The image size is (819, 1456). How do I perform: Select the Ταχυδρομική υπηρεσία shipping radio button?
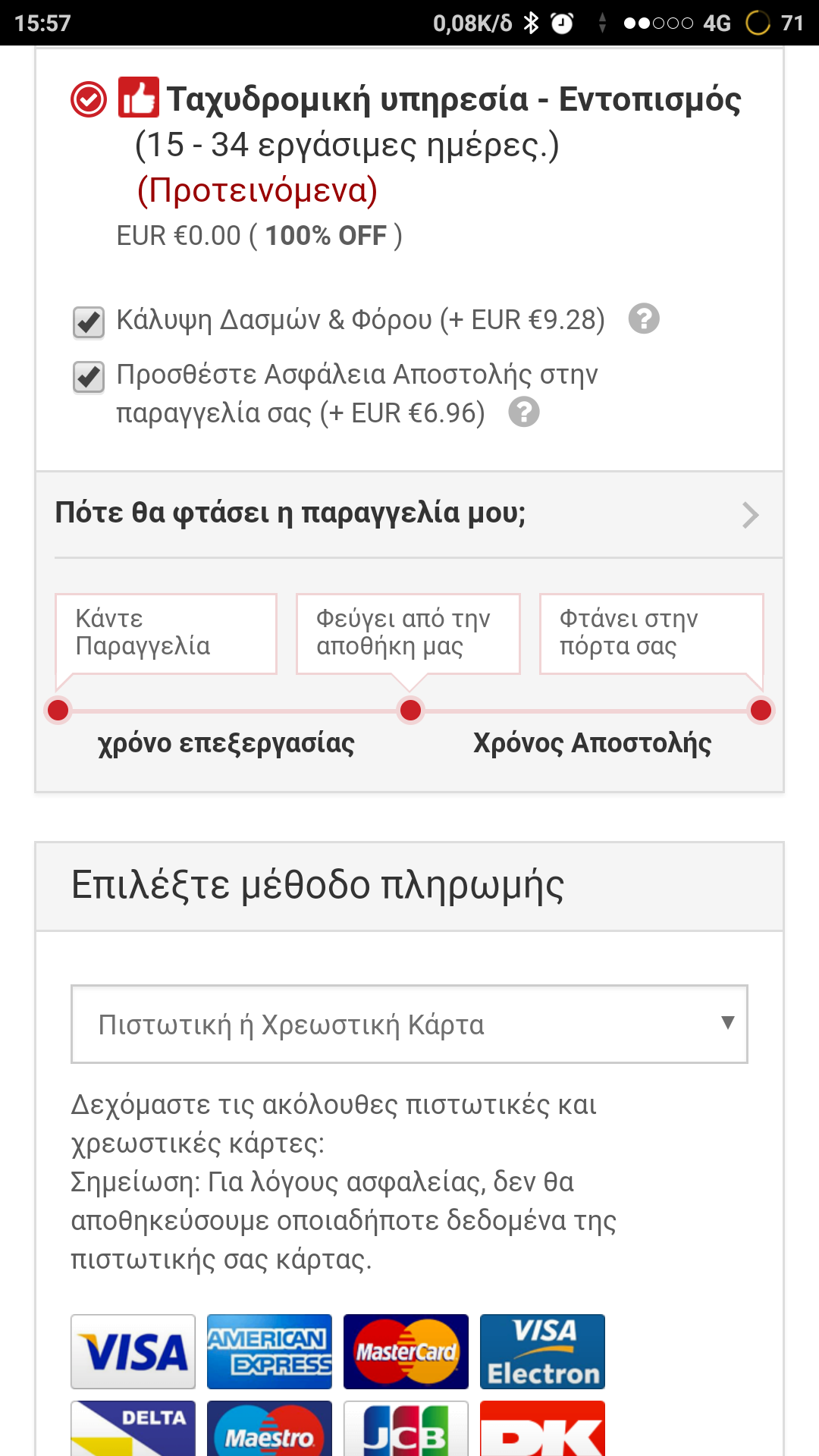[x=89, y=99]
